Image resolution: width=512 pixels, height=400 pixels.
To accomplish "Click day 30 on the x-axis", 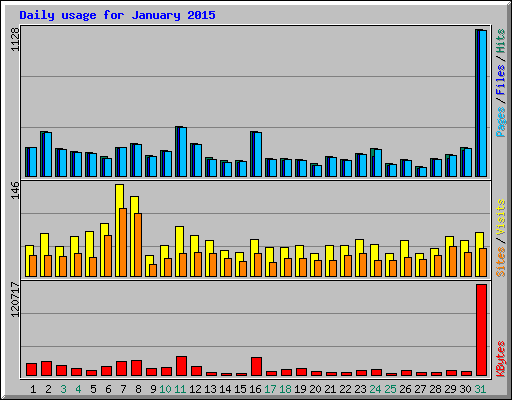I will click(465, 389).
